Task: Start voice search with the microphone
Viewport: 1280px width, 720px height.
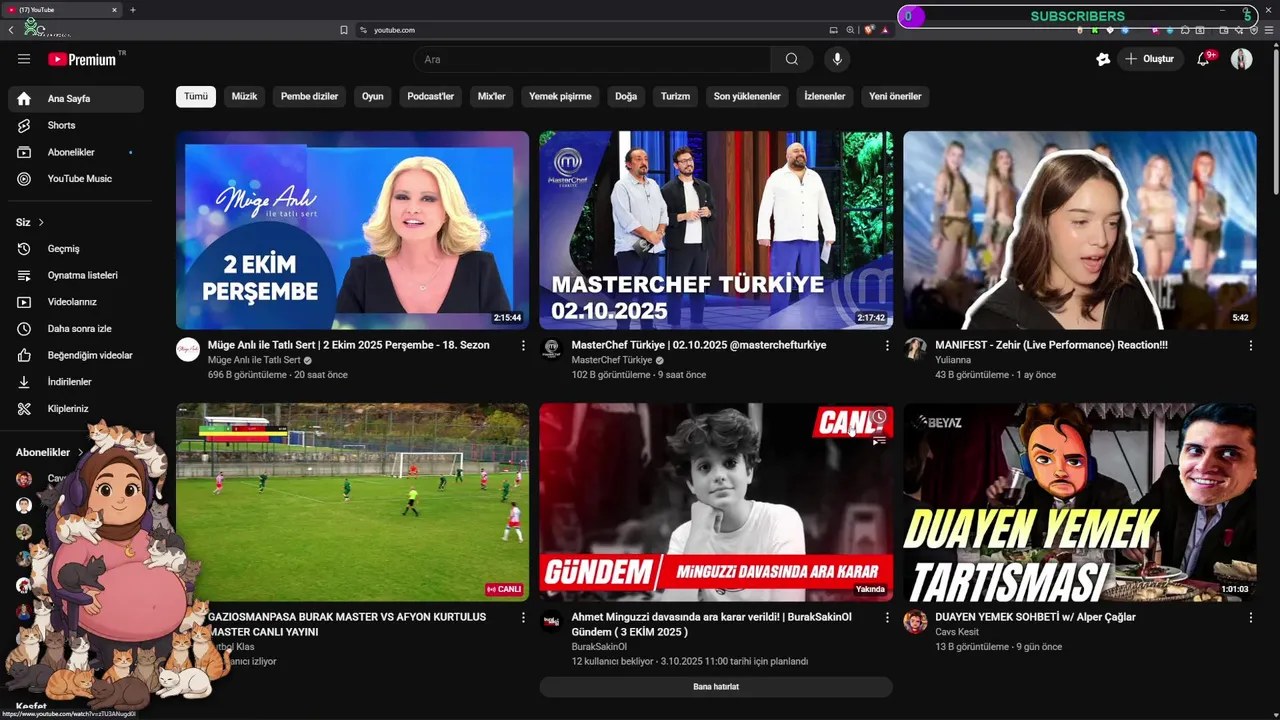Action: click(837, 59)
